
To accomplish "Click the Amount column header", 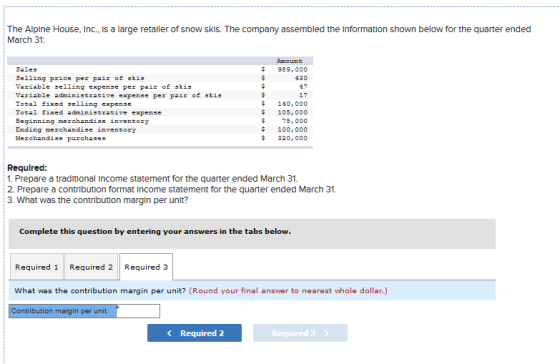I will click(x=289, y=61).
